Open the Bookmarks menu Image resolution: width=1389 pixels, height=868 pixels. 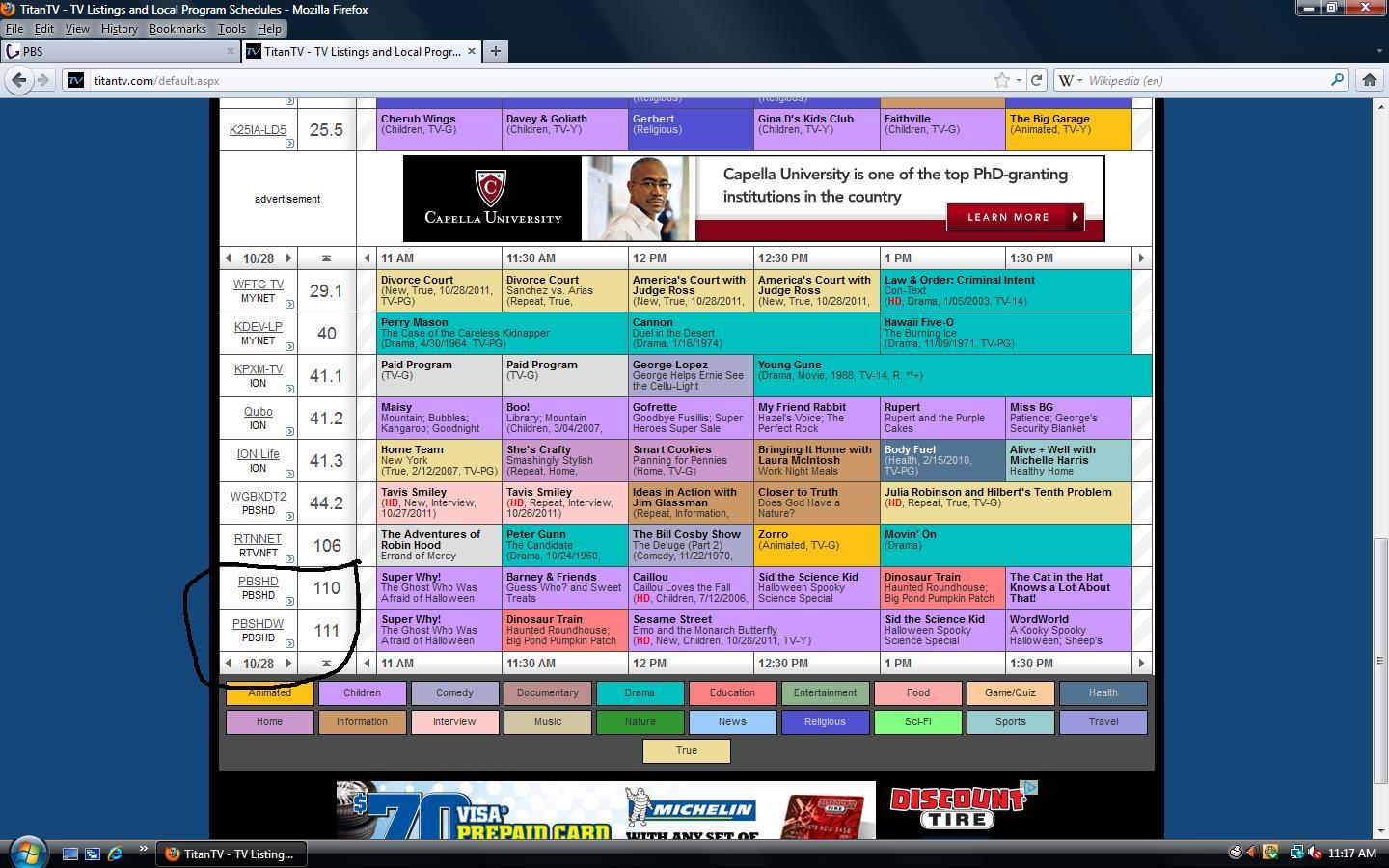tap(177, 29)
